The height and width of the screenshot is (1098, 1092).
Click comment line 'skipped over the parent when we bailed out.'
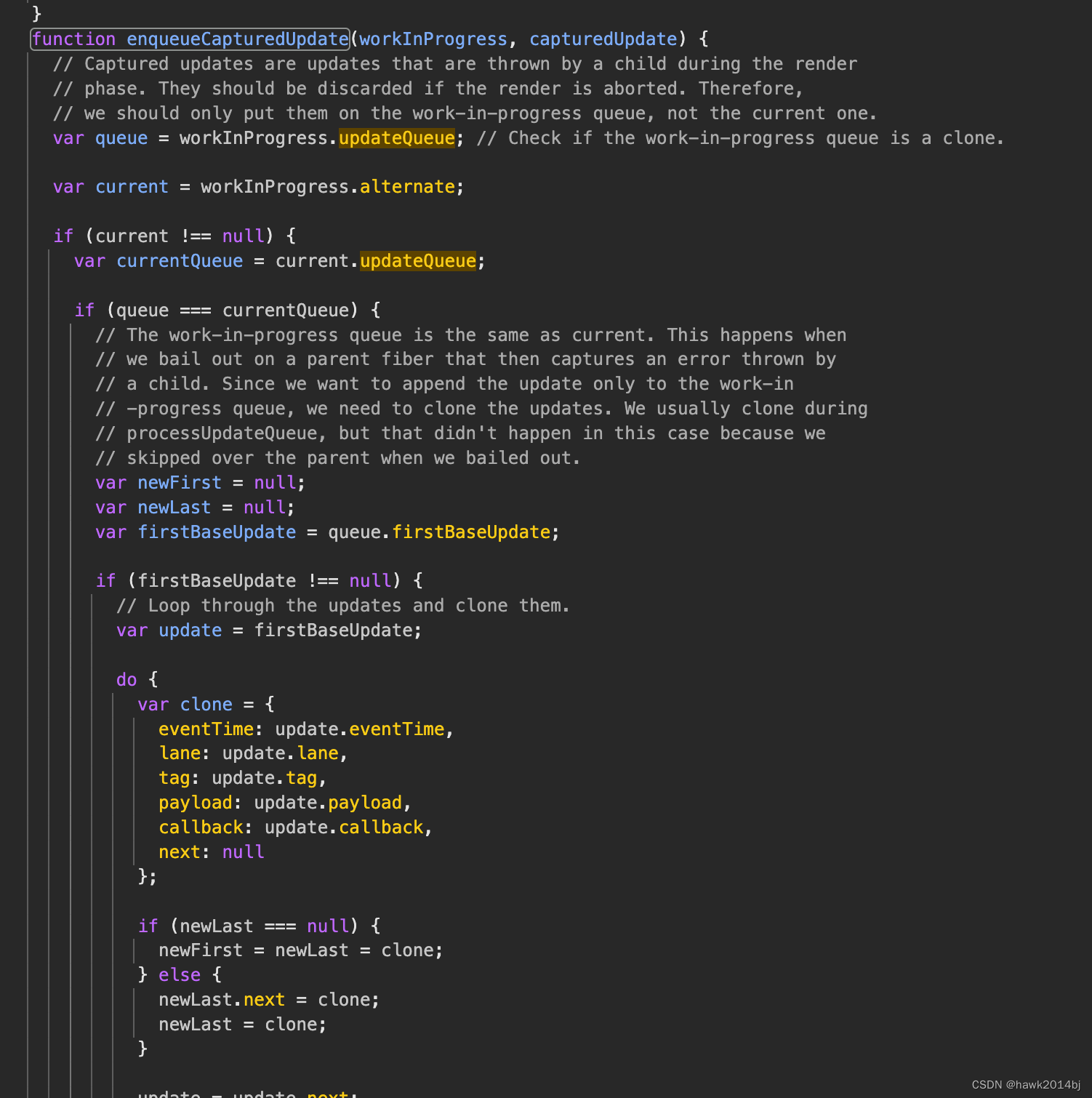point(338,458)
